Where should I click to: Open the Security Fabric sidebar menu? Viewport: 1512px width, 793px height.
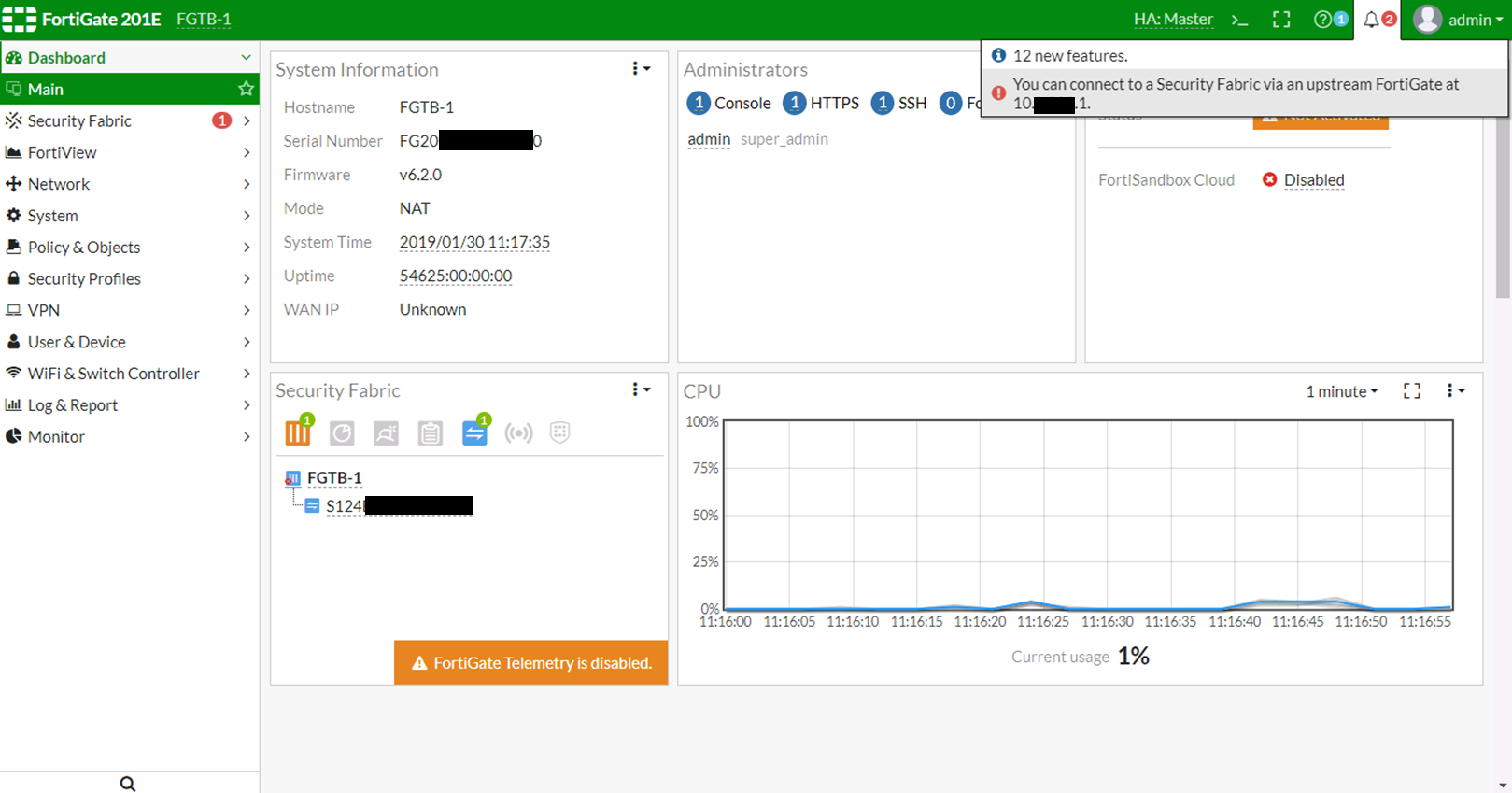(130, 121)
